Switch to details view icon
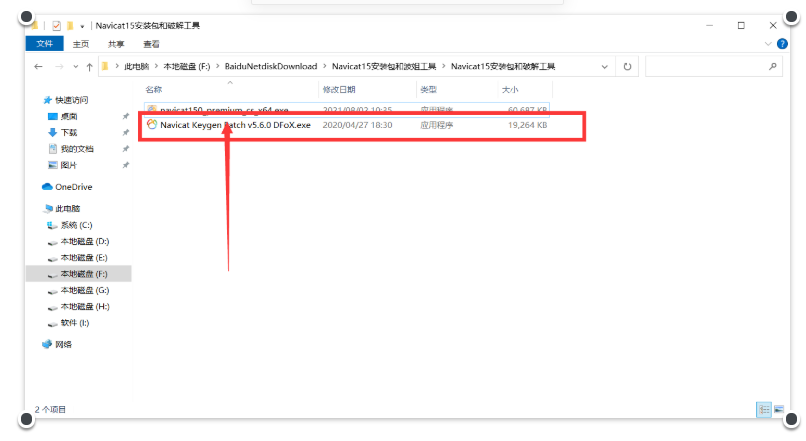806x441 pixels. pos(764,410)
